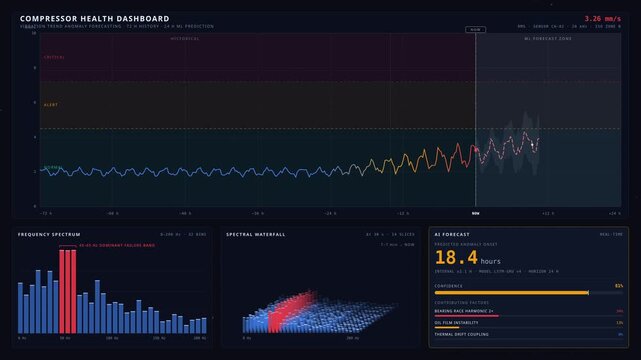Select the ALERT zone label on the chart
The width and height of the screenshot is (641, 360).
[51, 105]
